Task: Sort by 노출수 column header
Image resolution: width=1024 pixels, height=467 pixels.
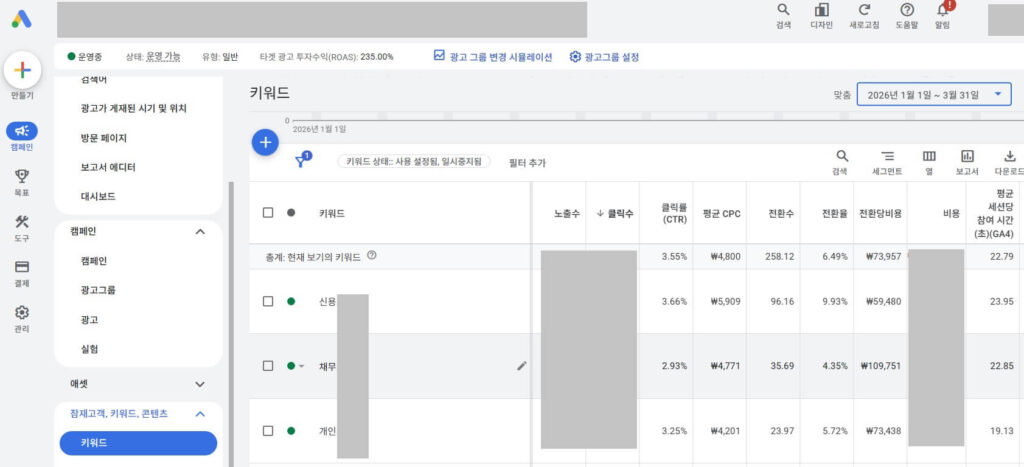Action: coord(567,214)
